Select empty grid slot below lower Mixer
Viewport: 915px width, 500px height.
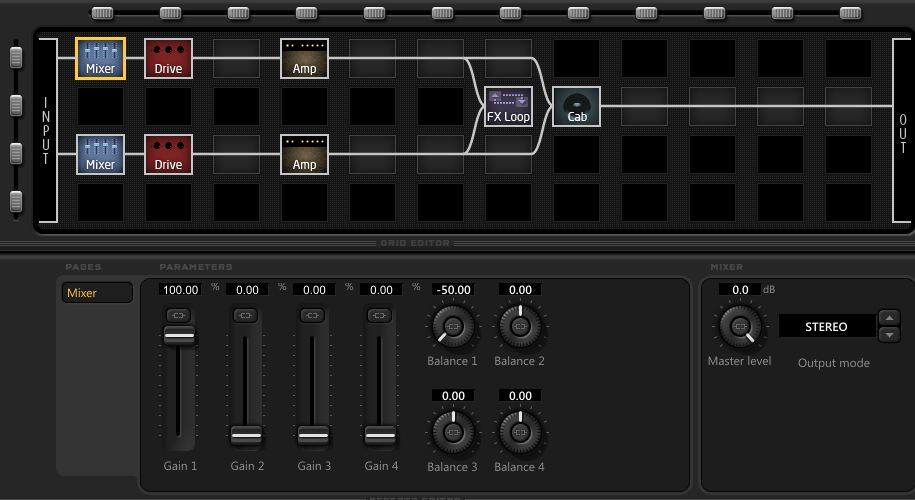(x=100, y=202)
